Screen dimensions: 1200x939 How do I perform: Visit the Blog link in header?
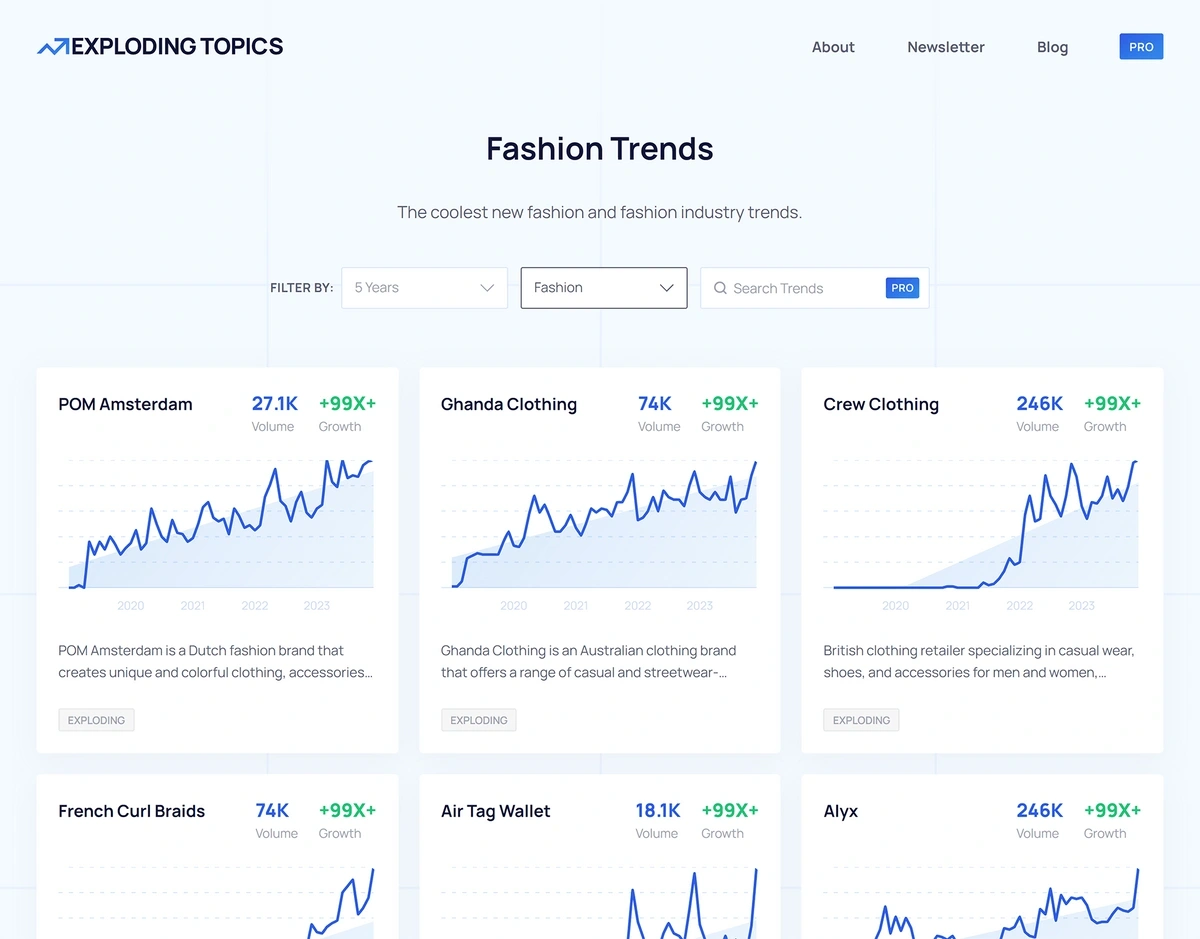pyautogui.click(x=1052, y=47)
